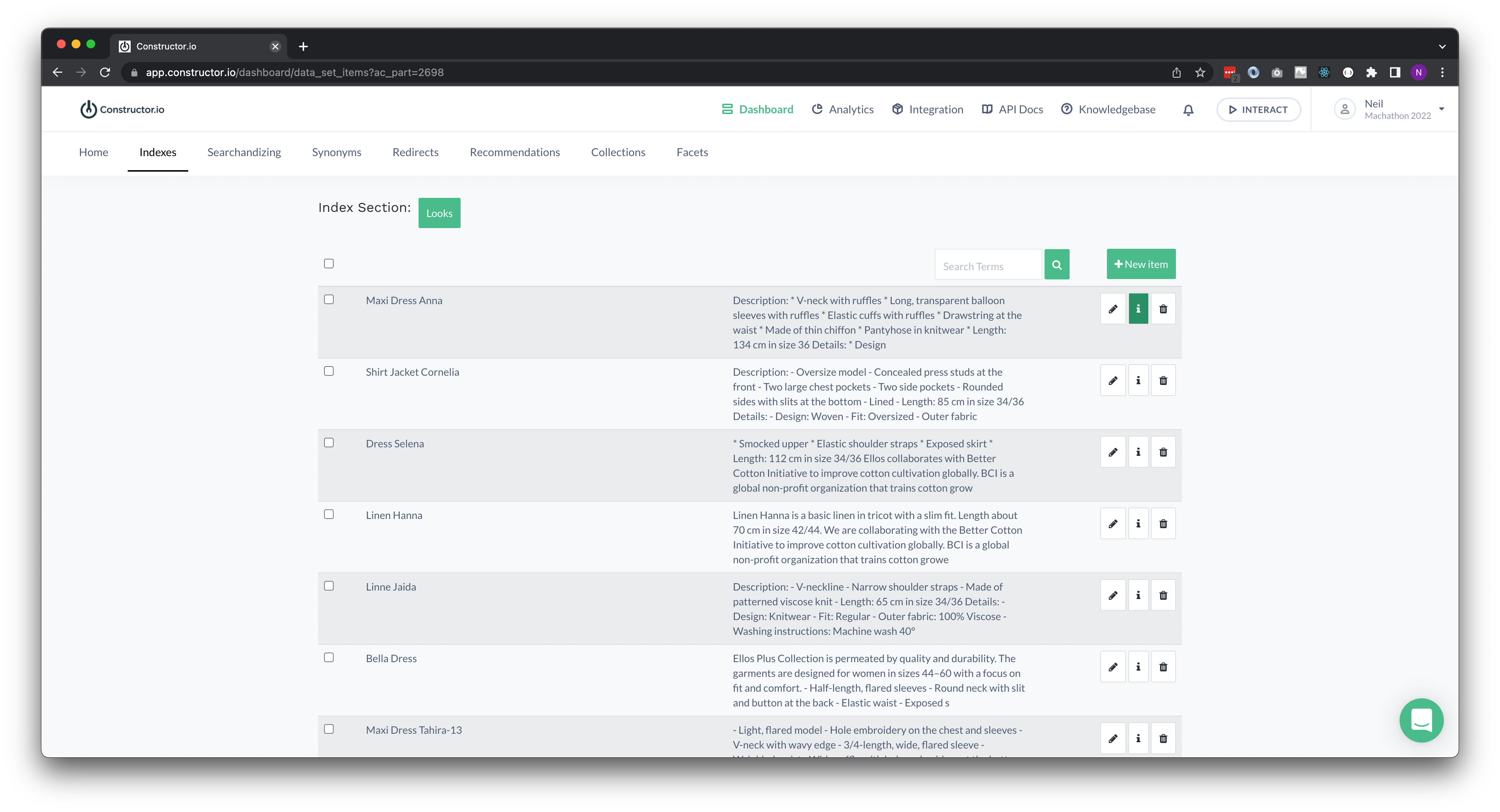Screen dimensions: 1500x812
Task: Open info panel for Linen Hanna
Action: (x=1138, y=523)
